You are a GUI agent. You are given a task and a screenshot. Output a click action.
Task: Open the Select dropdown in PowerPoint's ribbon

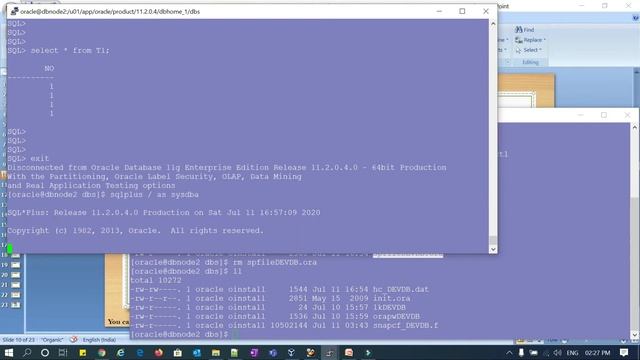click(529, 50)
